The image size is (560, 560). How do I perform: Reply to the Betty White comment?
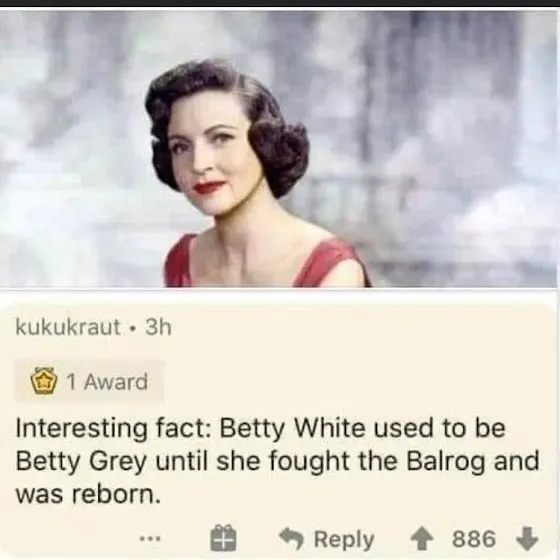[x=327, y=539]
